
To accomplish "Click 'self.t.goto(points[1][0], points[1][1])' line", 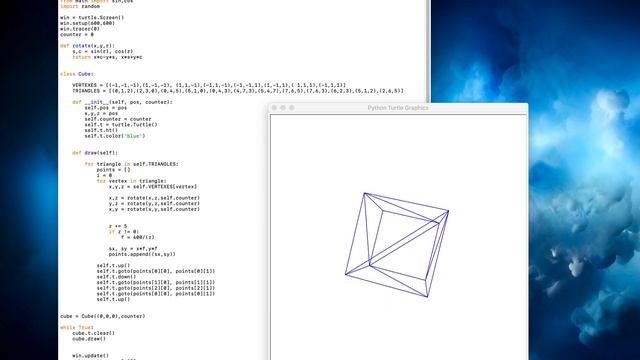I will click(x=156, y=283).
